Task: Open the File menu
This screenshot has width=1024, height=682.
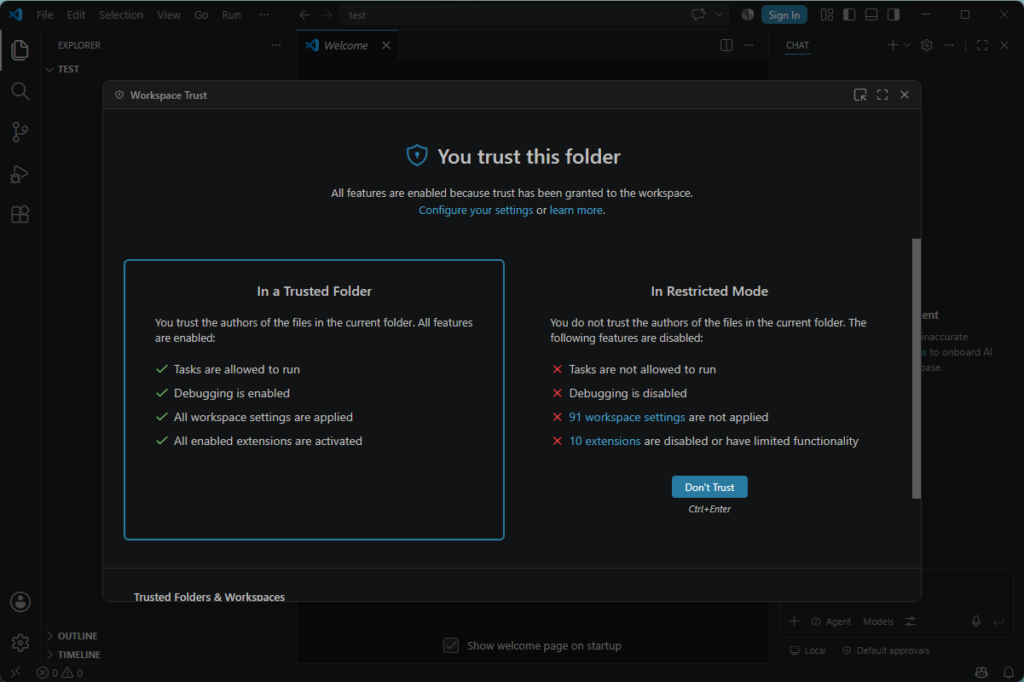Action: pyautogui.click(x=45, y=14)
